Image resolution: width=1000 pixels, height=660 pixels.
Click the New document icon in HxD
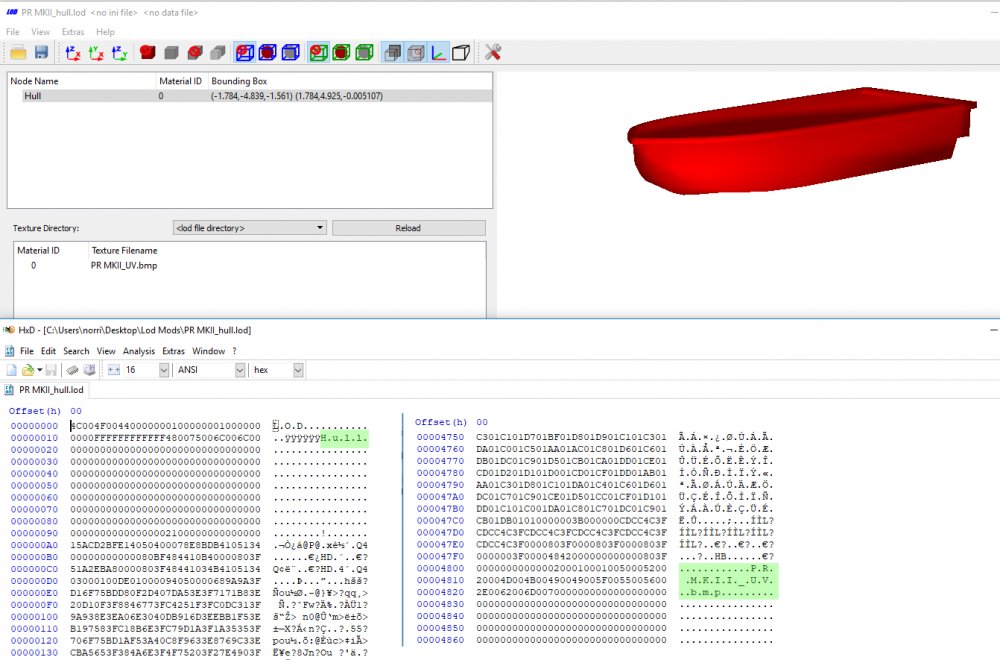(11, 370)
